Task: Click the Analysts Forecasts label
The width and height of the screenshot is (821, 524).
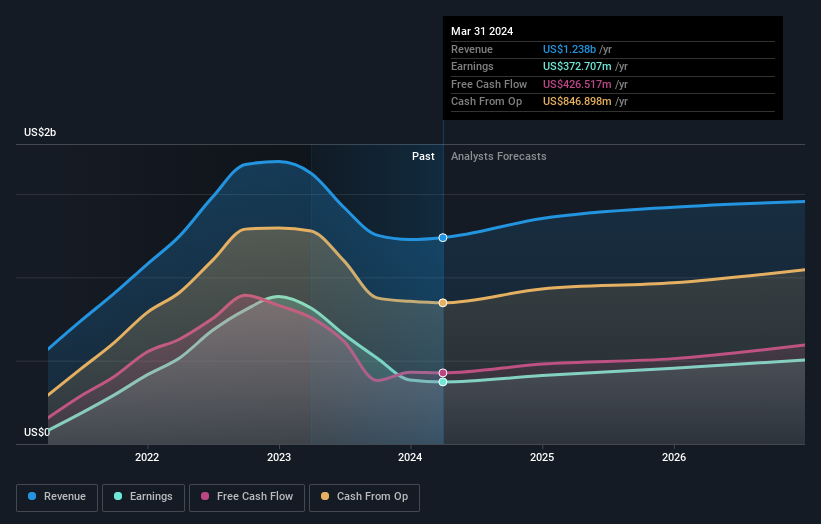Action: coord(498,157)
